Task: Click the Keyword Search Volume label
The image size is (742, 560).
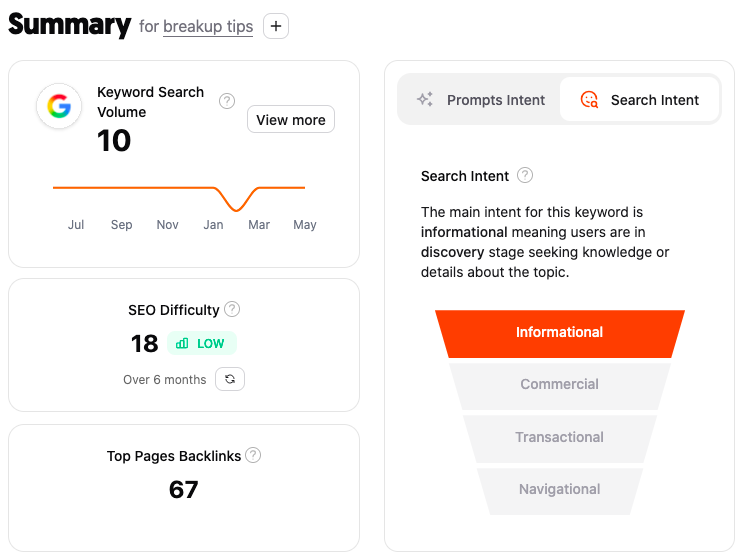Action: (x=150, y=102)
